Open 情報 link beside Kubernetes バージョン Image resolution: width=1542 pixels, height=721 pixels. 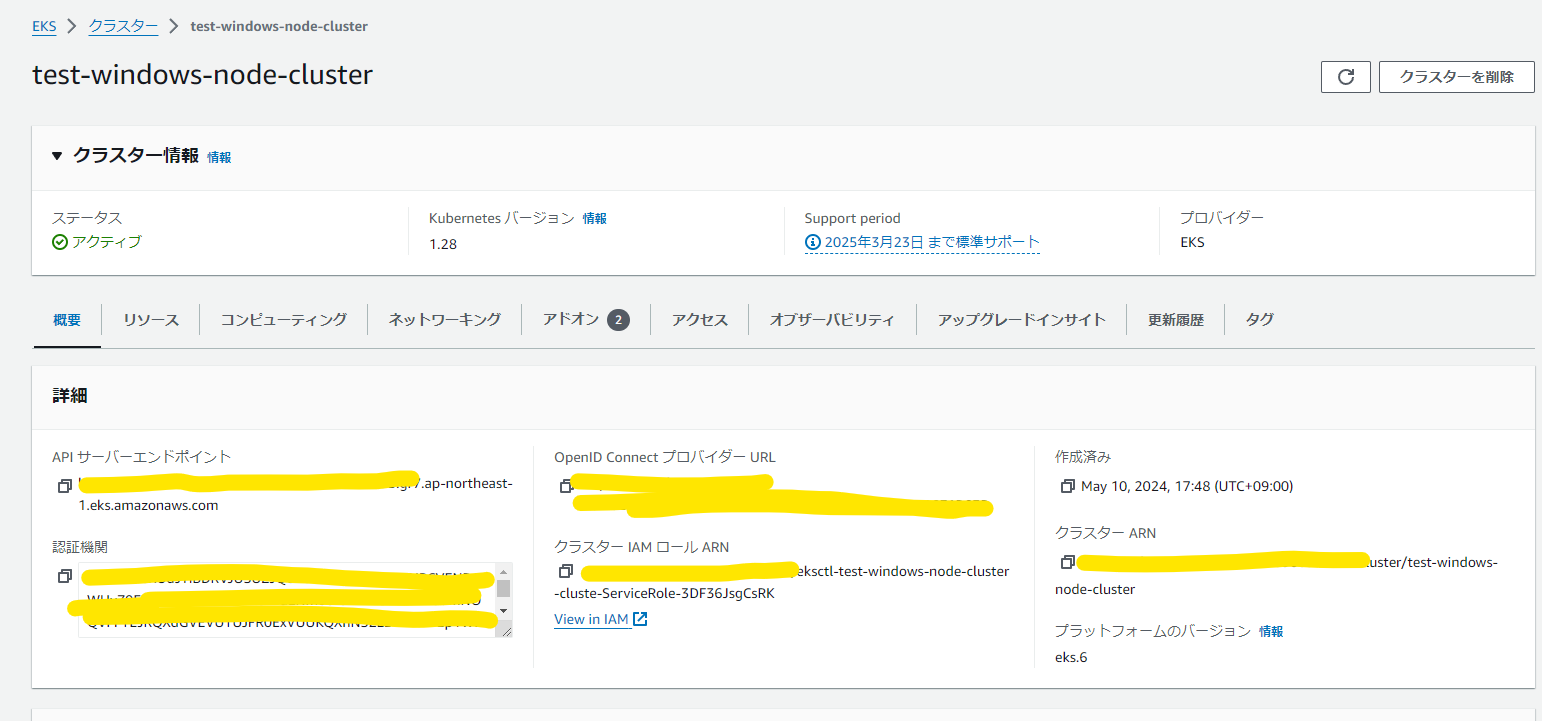pos(595,218)
